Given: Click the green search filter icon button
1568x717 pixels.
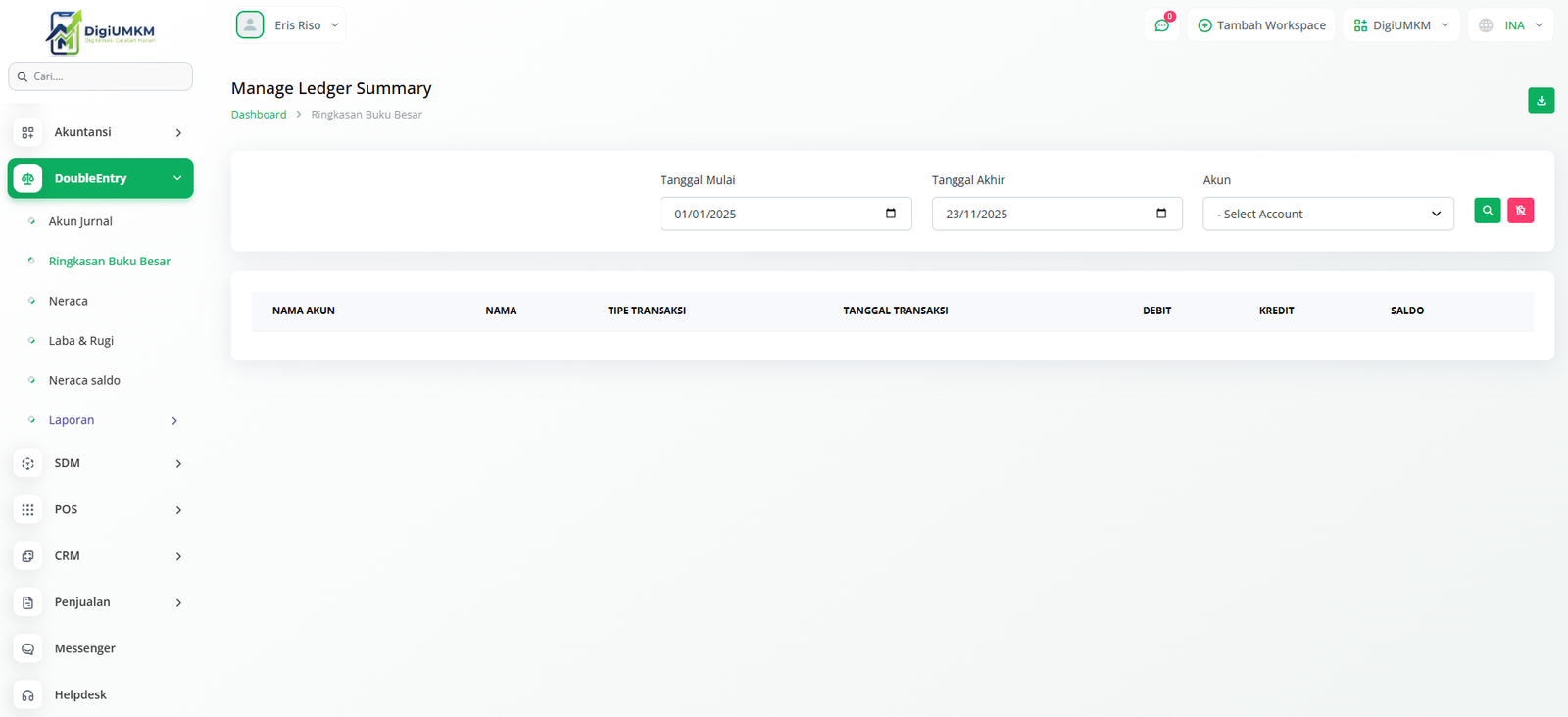Looking at the screenshot, I should 1487,211.
